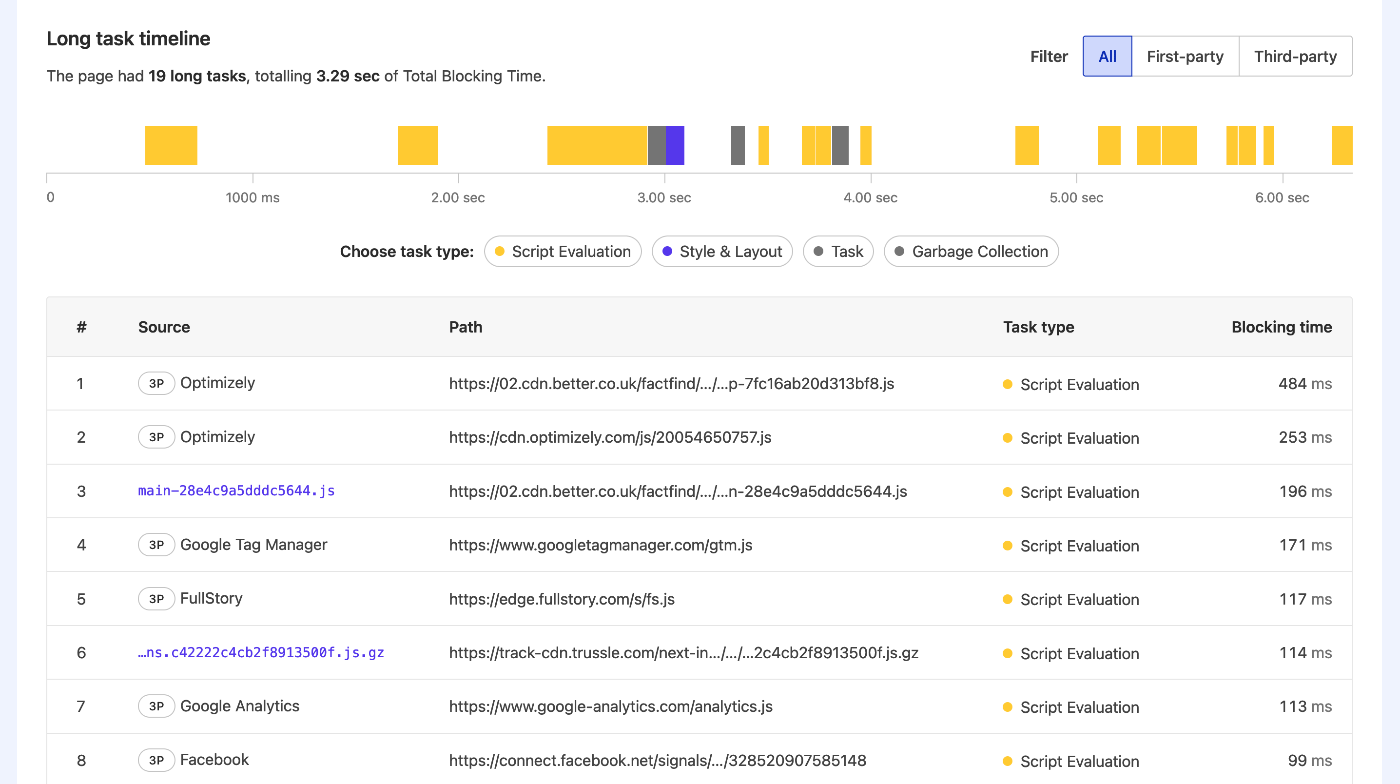Click the 3P badge beside FullStory
The height and width of the screenshot is (784, 1400).
[156, 598]
